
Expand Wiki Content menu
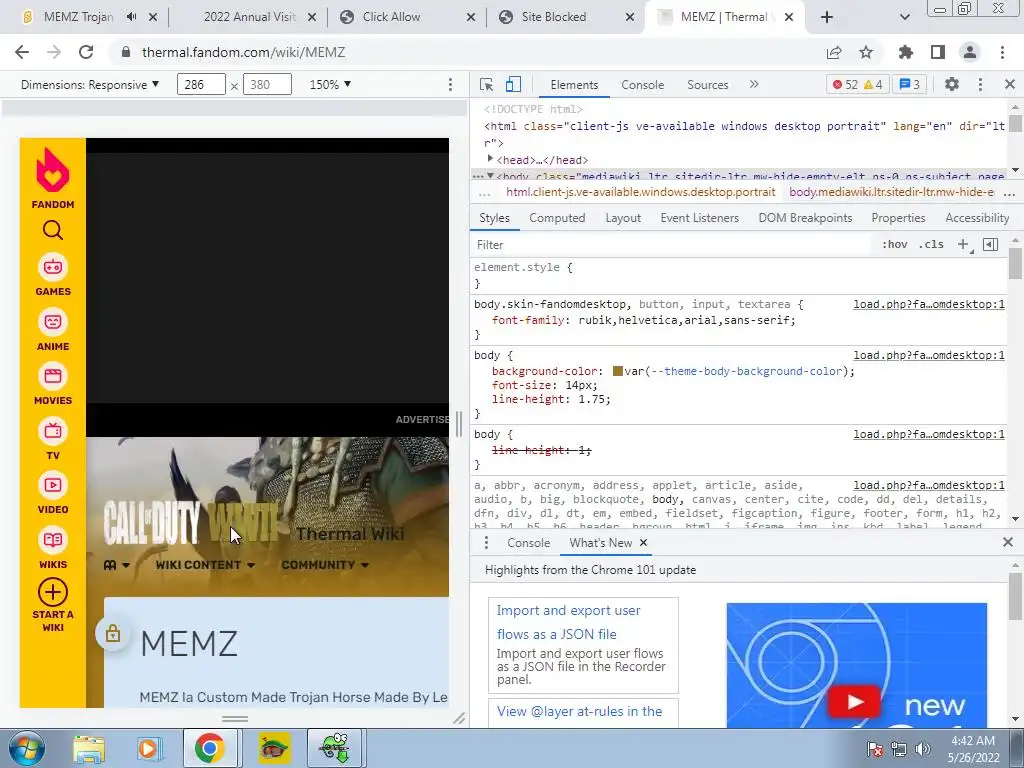[x=205, y=565]
